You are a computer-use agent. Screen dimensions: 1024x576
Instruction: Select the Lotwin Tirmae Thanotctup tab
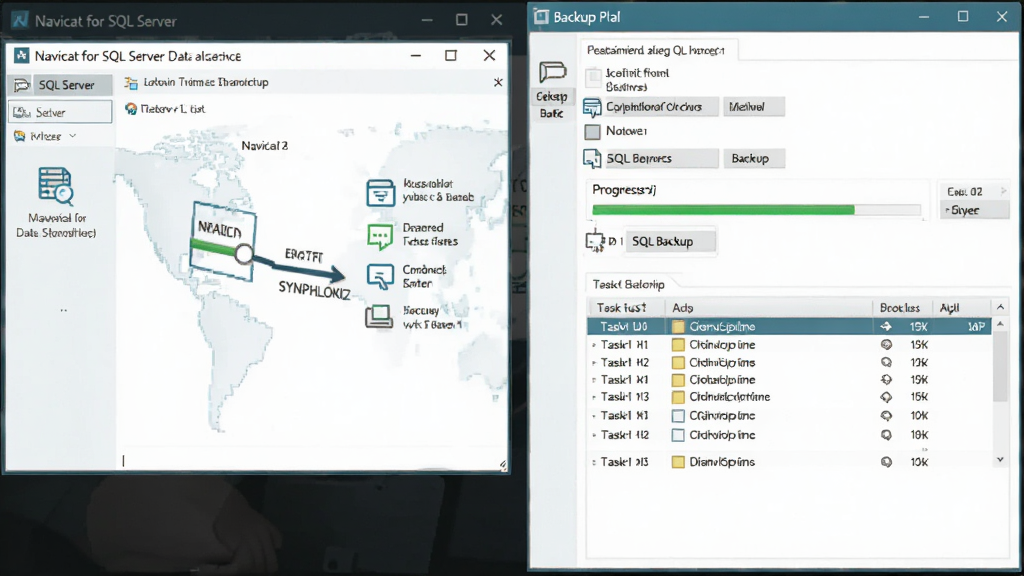[x=206, y=82]
